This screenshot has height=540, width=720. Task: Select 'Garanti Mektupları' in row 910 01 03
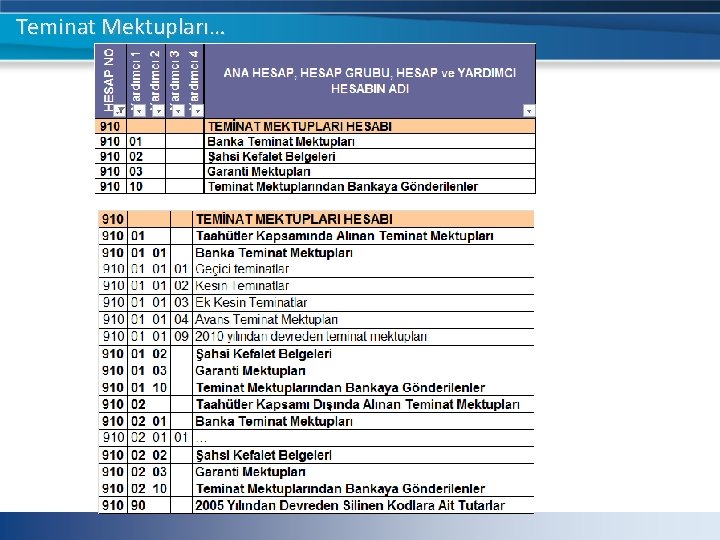(250, 371)
